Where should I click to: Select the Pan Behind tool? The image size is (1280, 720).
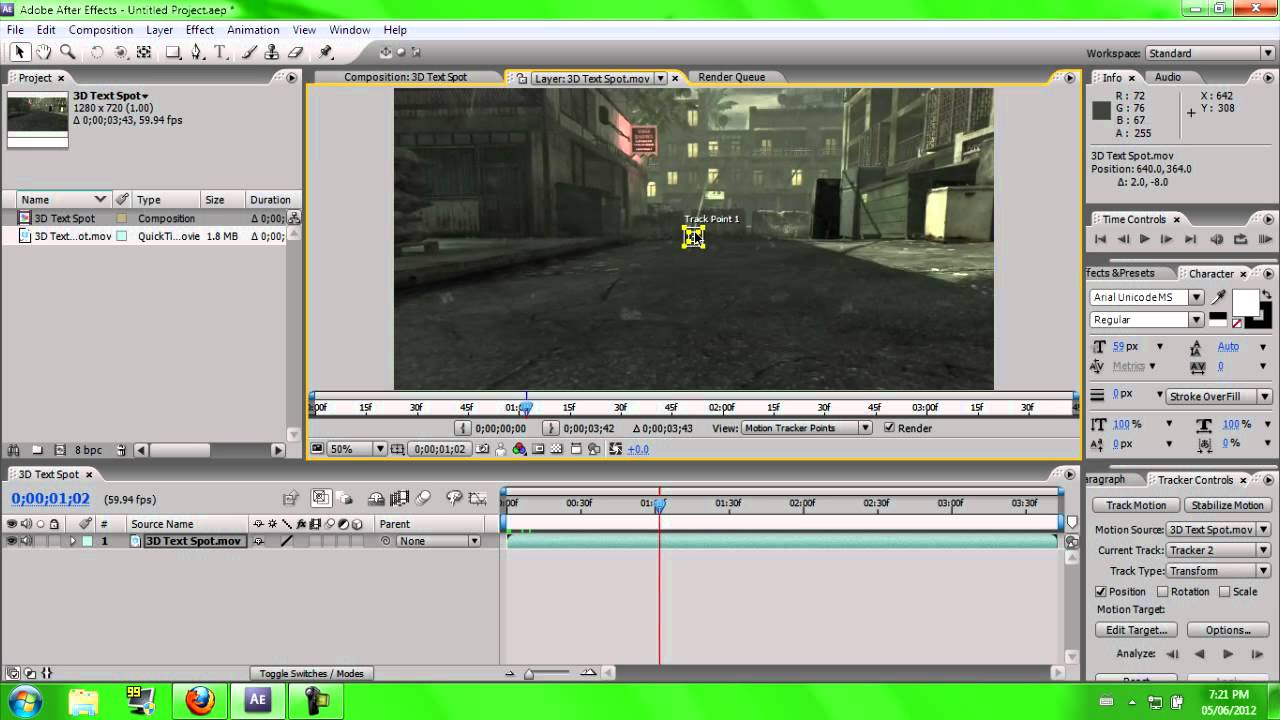[144, 52]
